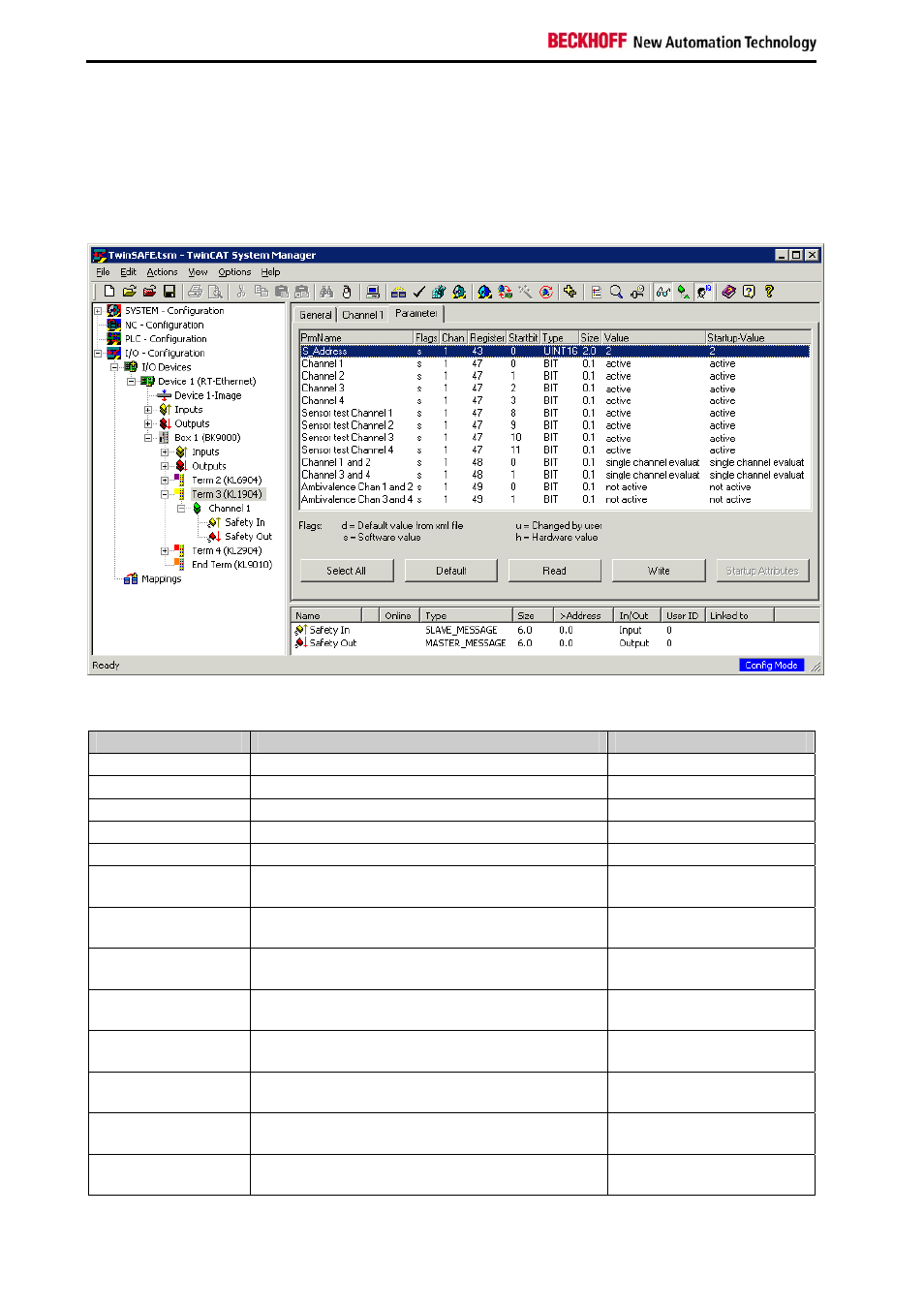
Task: Click the End Term (KL9010) terminal icon
Action: [179, 564]
